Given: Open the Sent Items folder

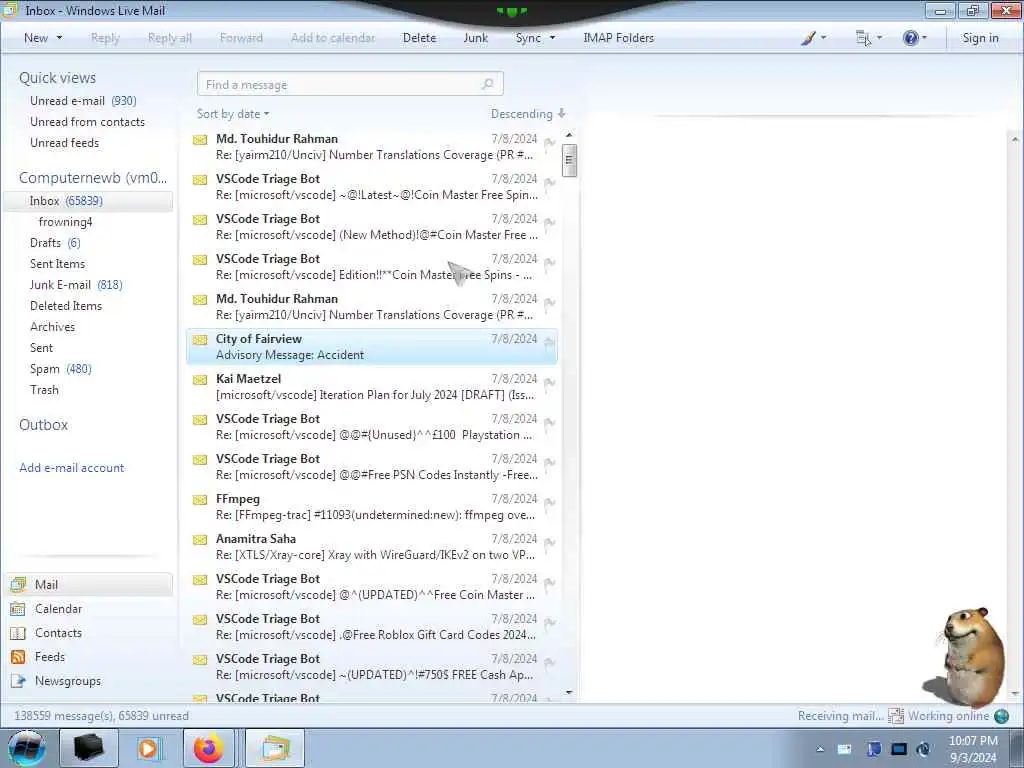Looking at the screenshot, I should pos(57,264).
